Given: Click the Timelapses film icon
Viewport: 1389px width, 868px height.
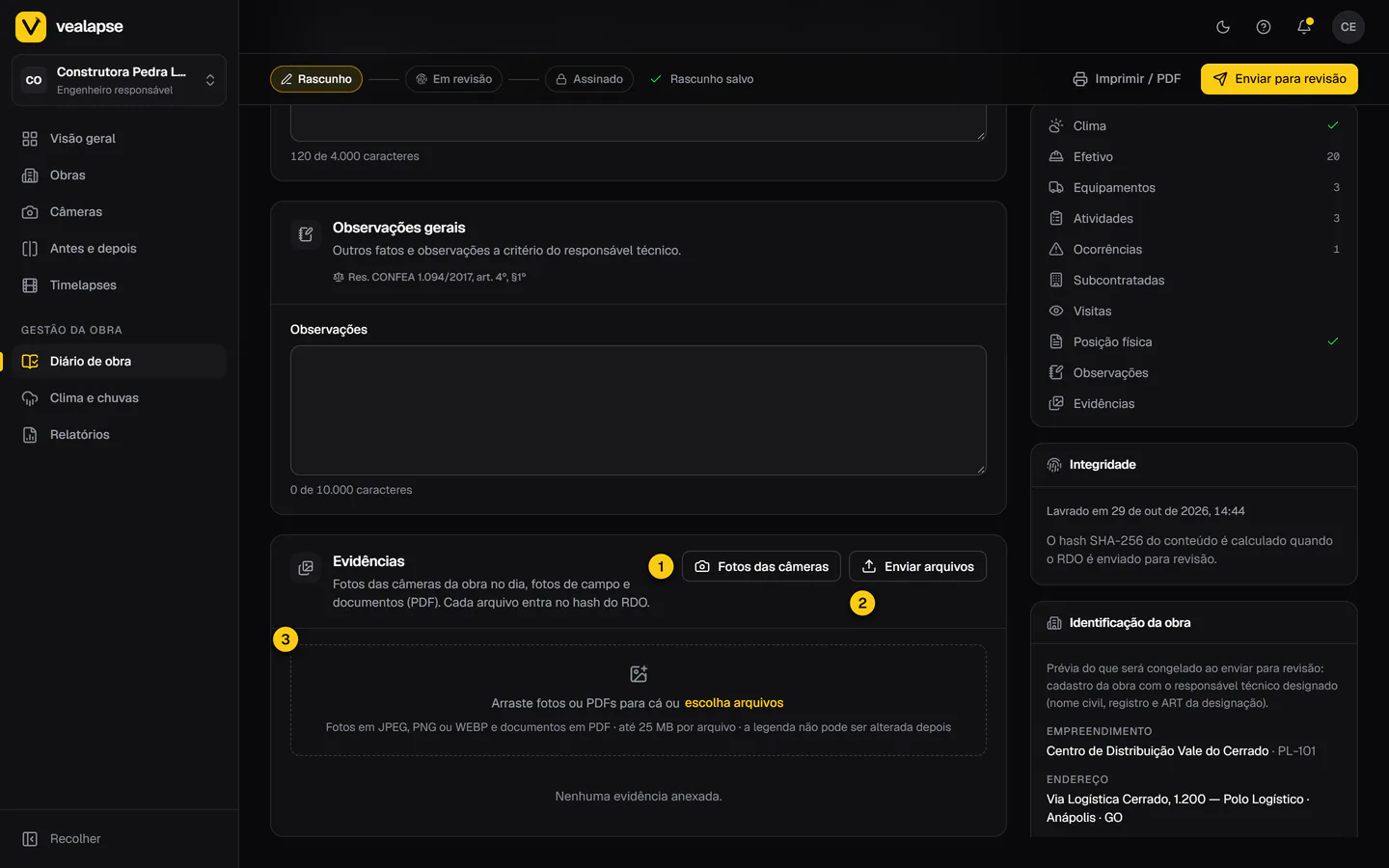Looking at the screenshot, I should (x=30, y=285).
